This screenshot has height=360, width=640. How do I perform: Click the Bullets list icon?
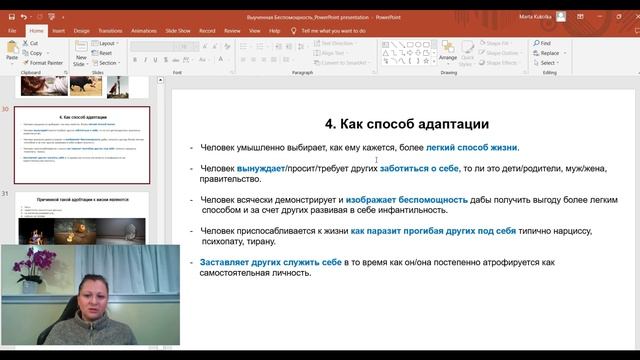(244, 46)
